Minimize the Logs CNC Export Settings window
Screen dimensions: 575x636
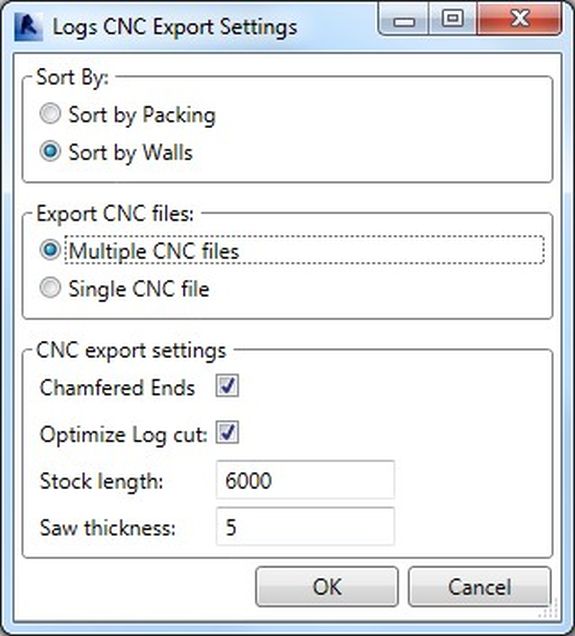click(403, 19)
